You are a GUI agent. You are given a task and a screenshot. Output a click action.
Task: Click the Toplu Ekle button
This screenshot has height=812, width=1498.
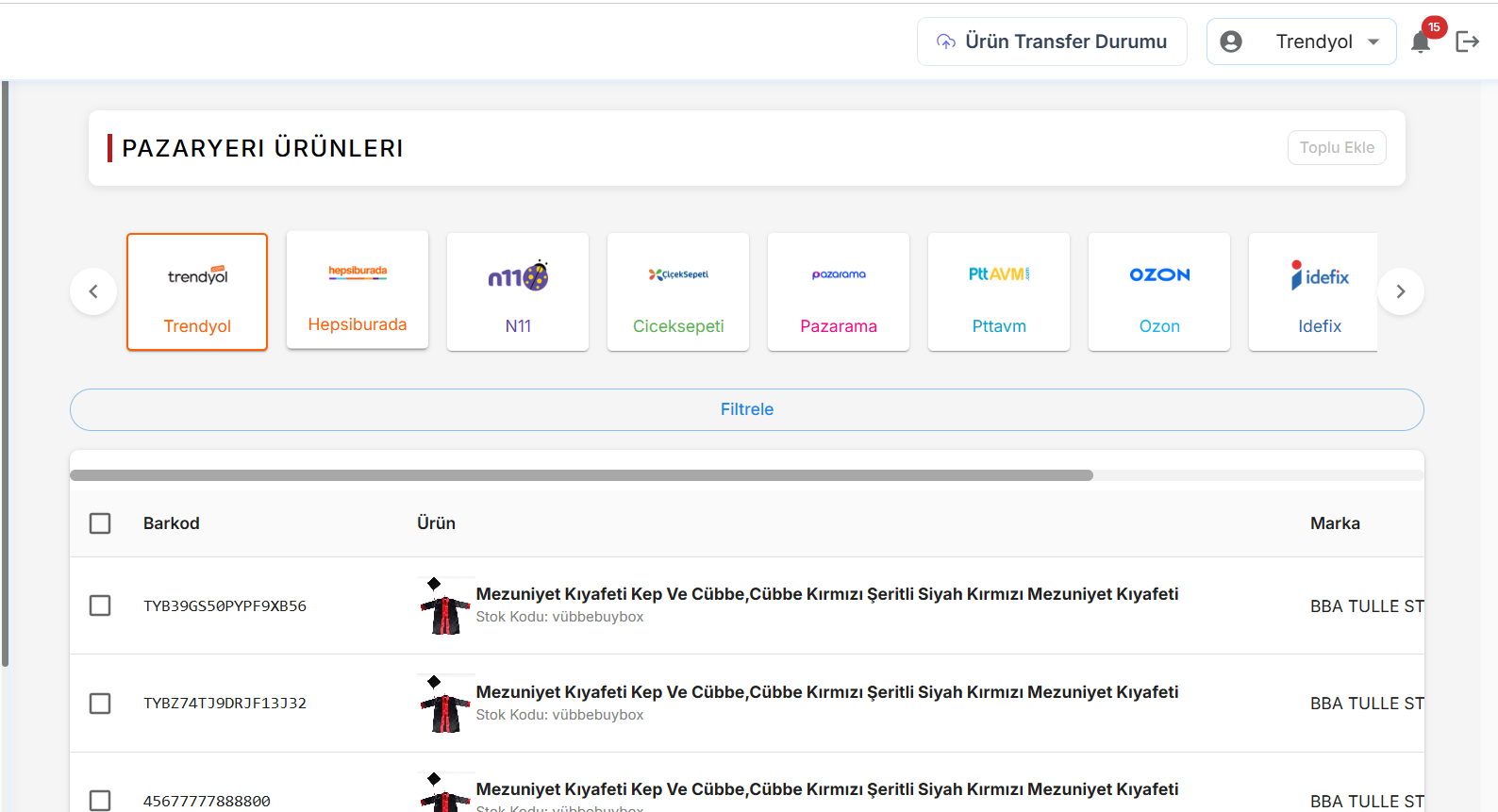coord(1337,147)
